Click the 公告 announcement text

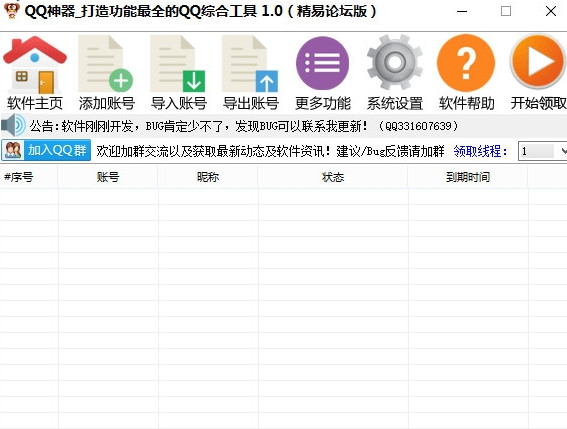[244, 126]
